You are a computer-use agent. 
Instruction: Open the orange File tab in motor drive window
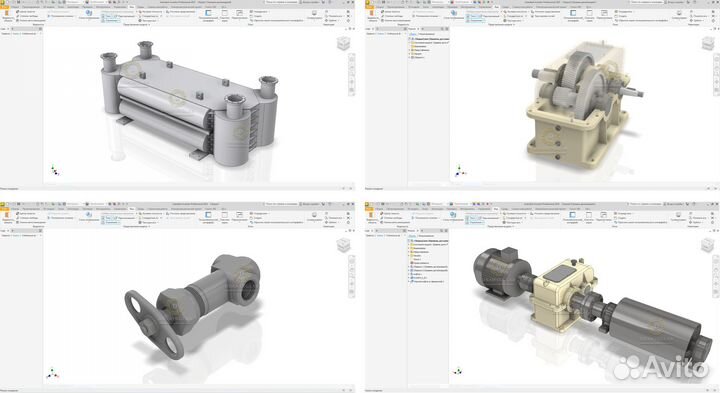pos(369,209)
